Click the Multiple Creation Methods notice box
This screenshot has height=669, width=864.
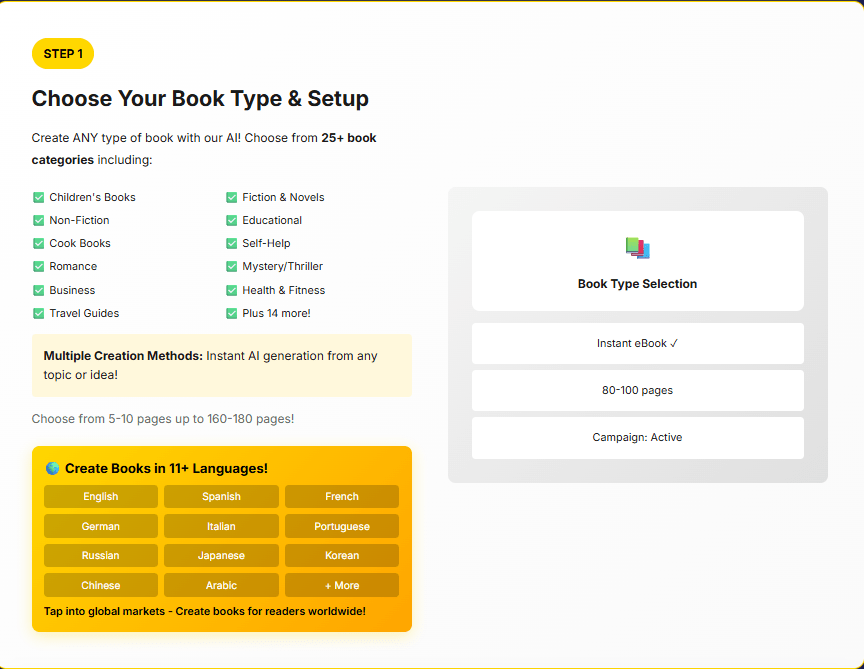[x=221, y=365]
